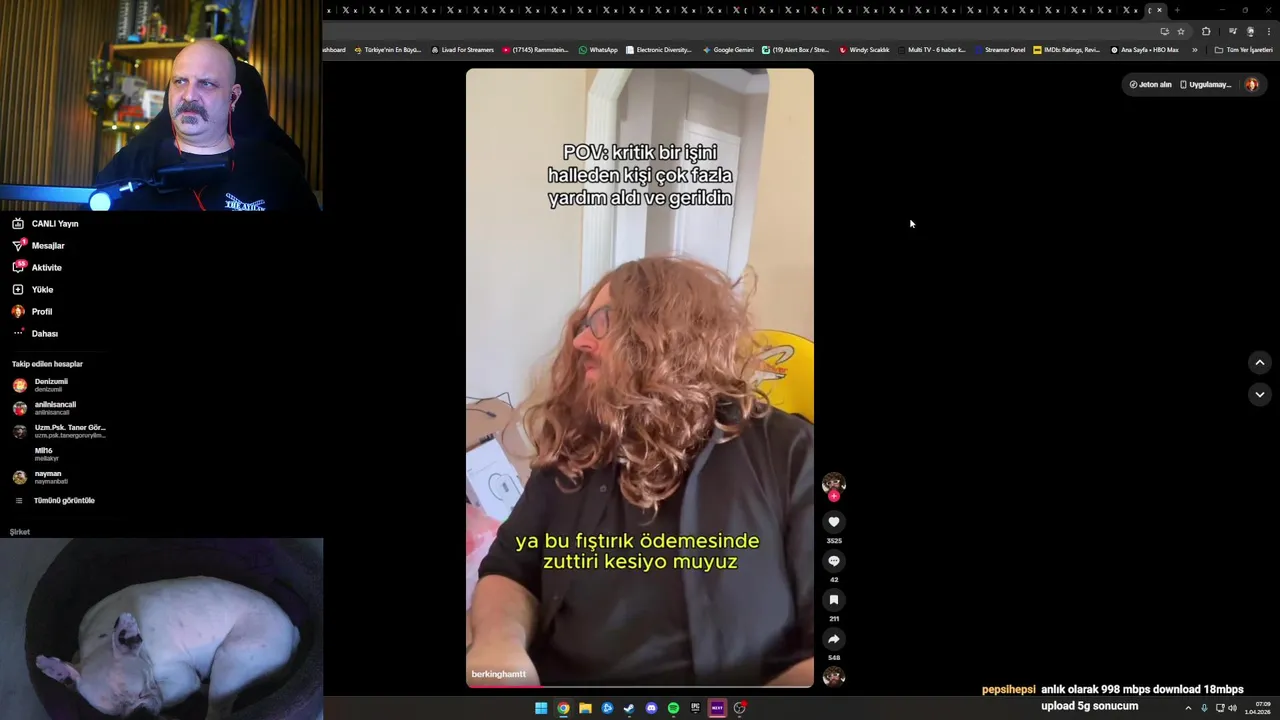
Task: Open Tüm Yer İşaretleri bookmarks folder
Action: 1243,50
